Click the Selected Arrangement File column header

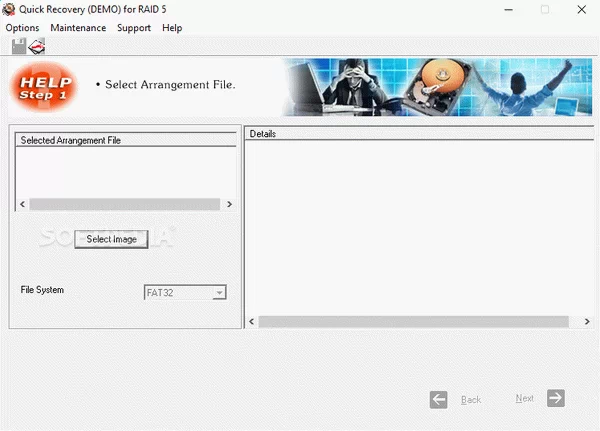126,140
